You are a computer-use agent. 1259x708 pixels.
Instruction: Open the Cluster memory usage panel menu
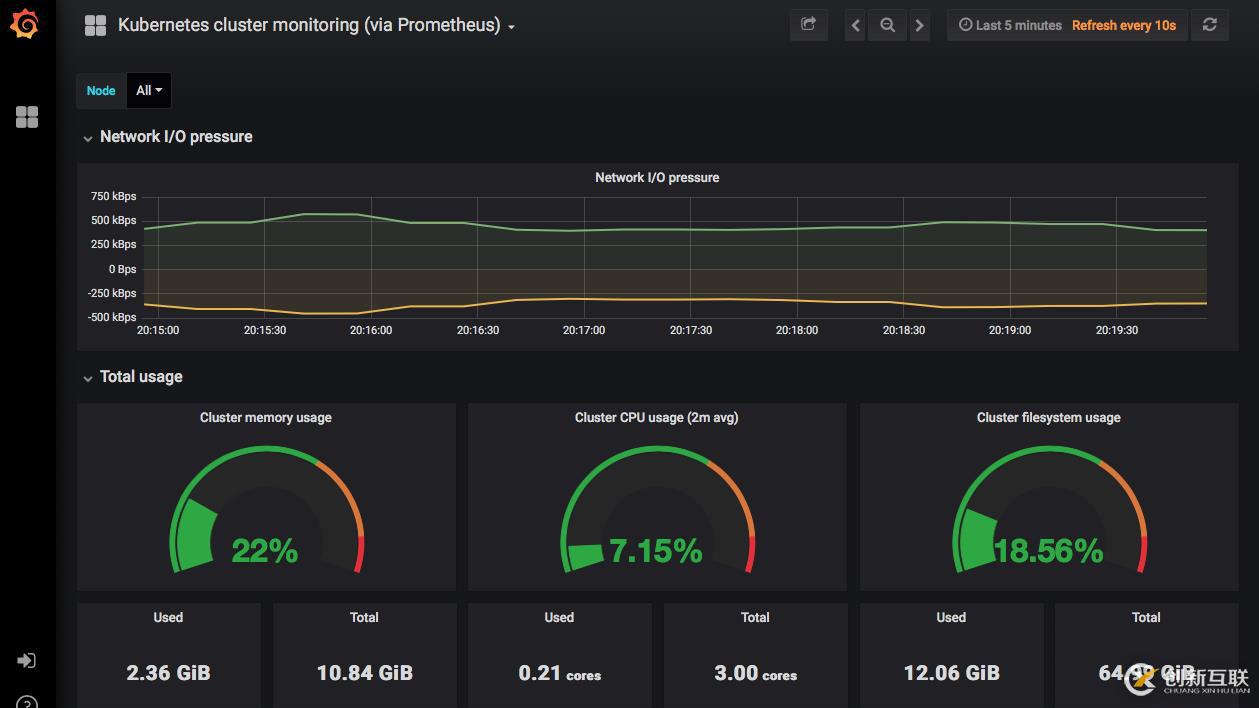[265, 418]
